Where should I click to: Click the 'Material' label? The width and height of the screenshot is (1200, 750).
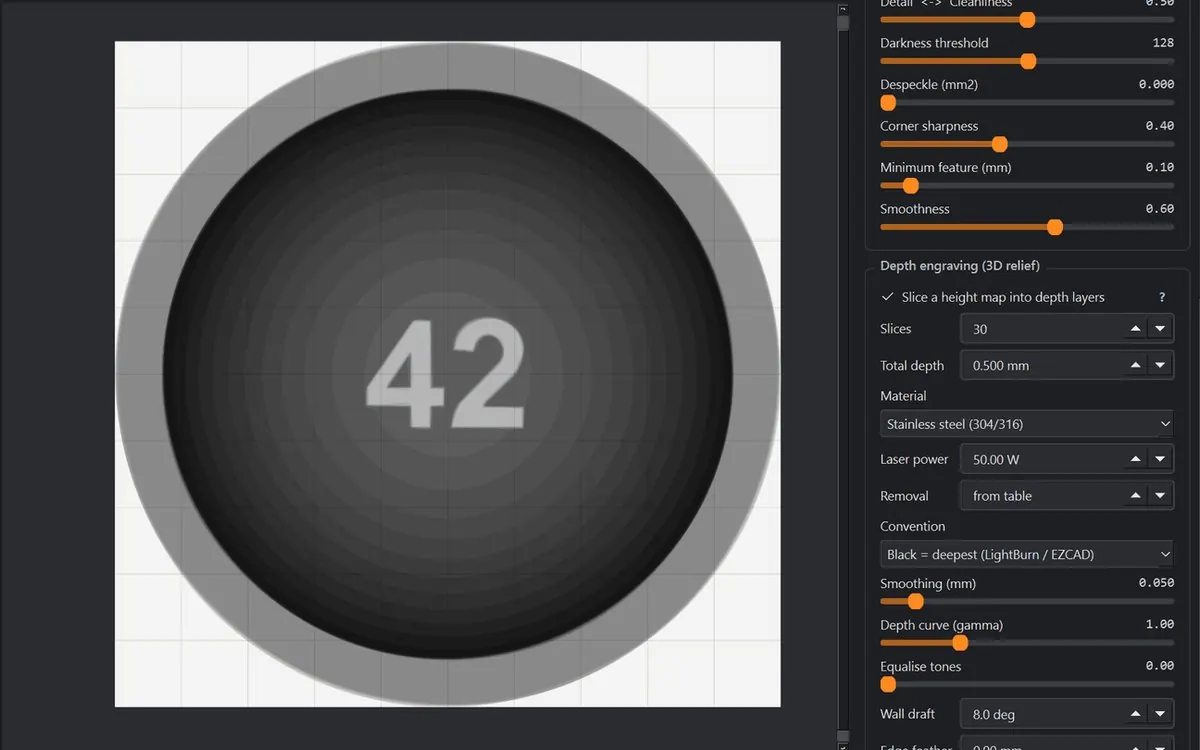(903, 396)
